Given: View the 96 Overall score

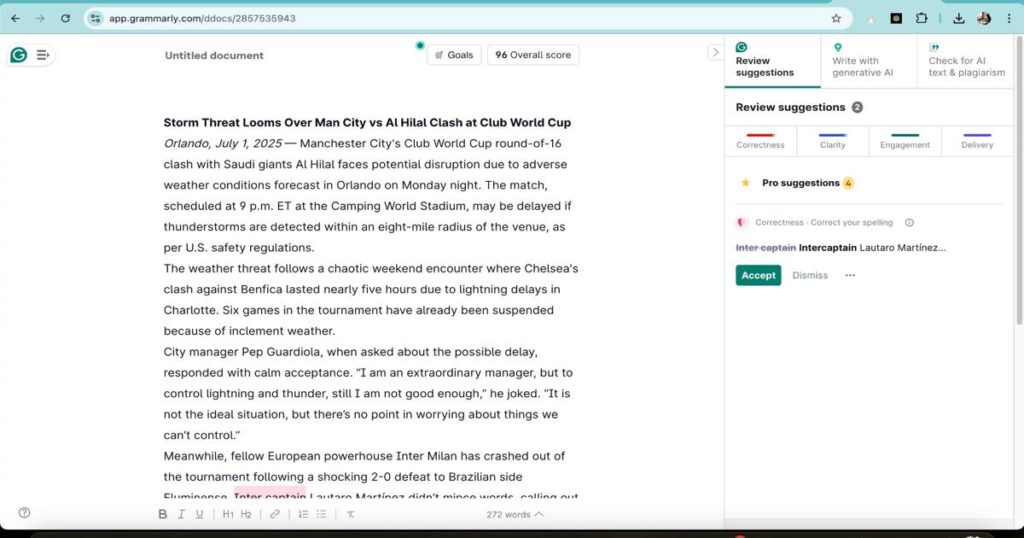Looking at the screenshot, I should [x=533, y=55].
